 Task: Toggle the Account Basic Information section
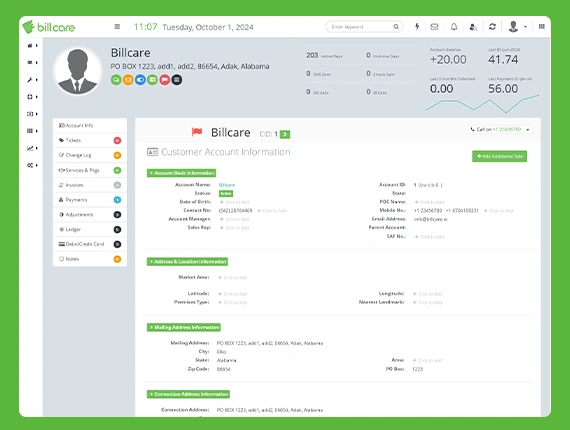click(x=181, y=173)
